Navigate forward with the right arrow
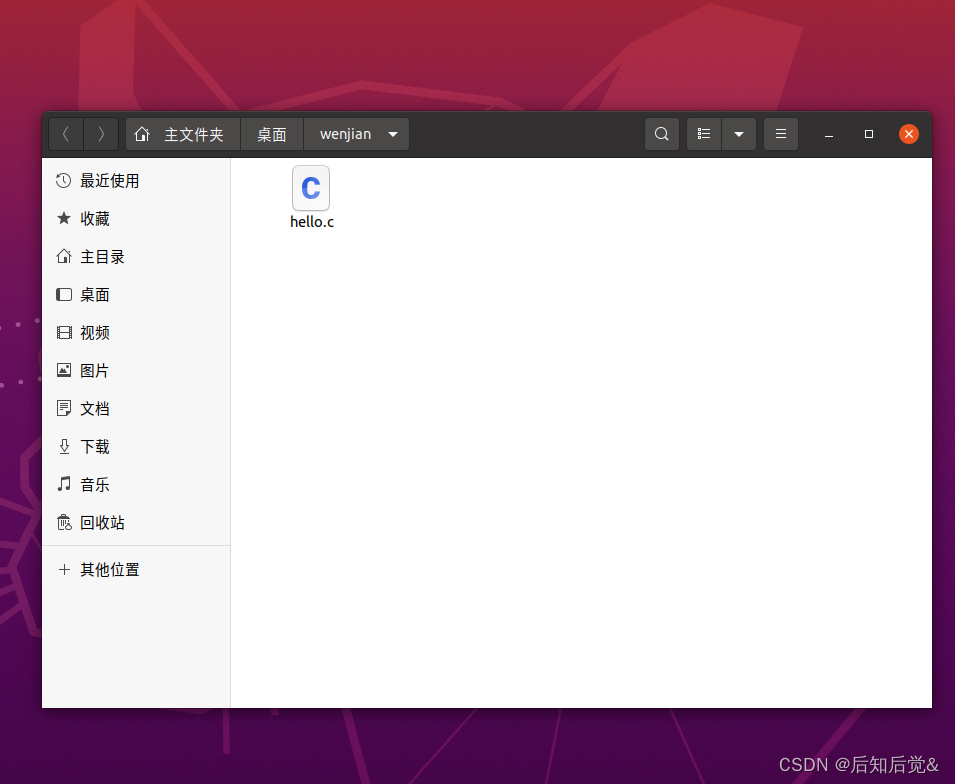Viewport: 955px width, 784px height. pos(100,133)
